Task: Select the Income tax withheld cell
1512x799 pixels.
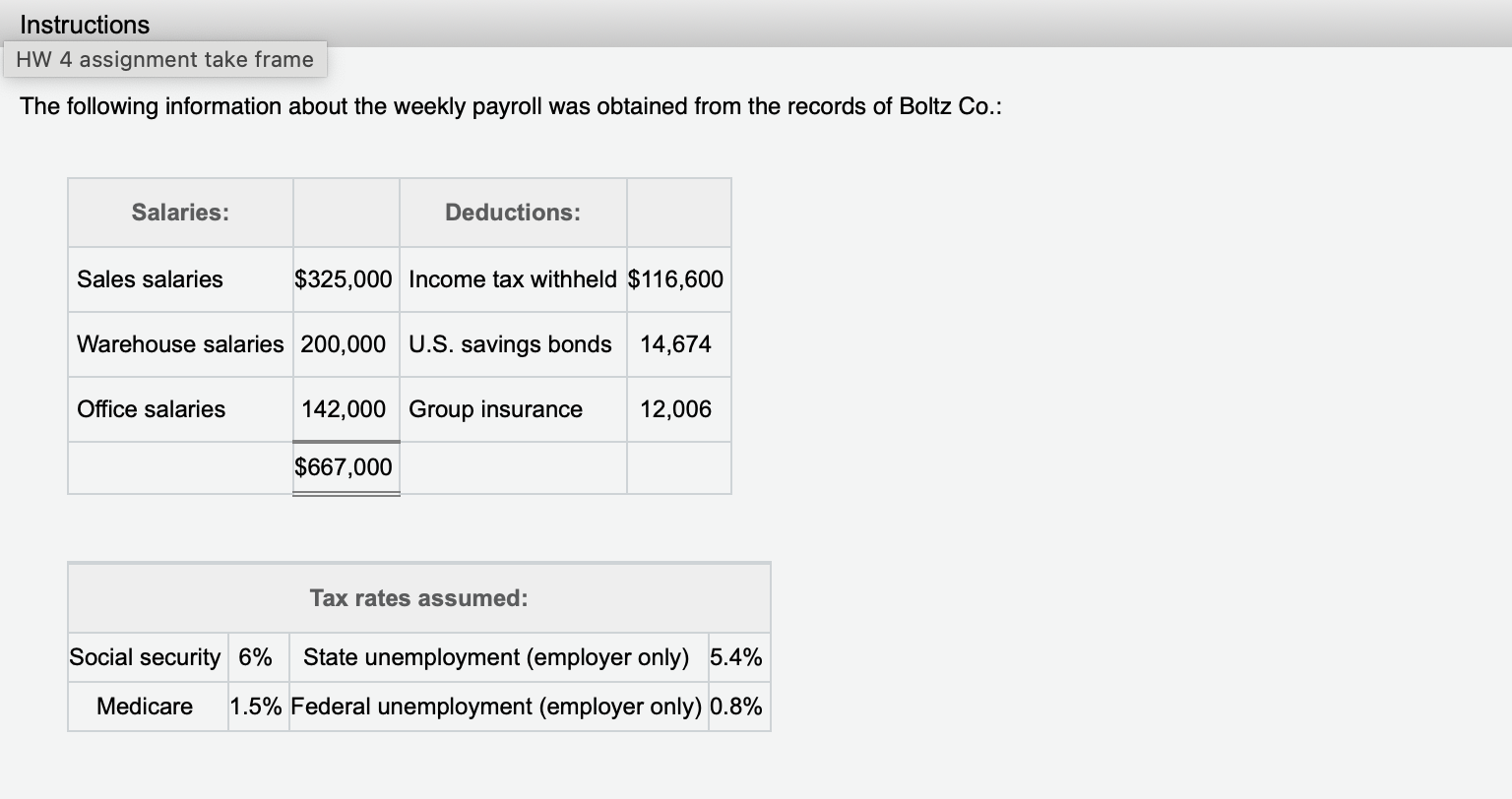Action: pos(512,278)
